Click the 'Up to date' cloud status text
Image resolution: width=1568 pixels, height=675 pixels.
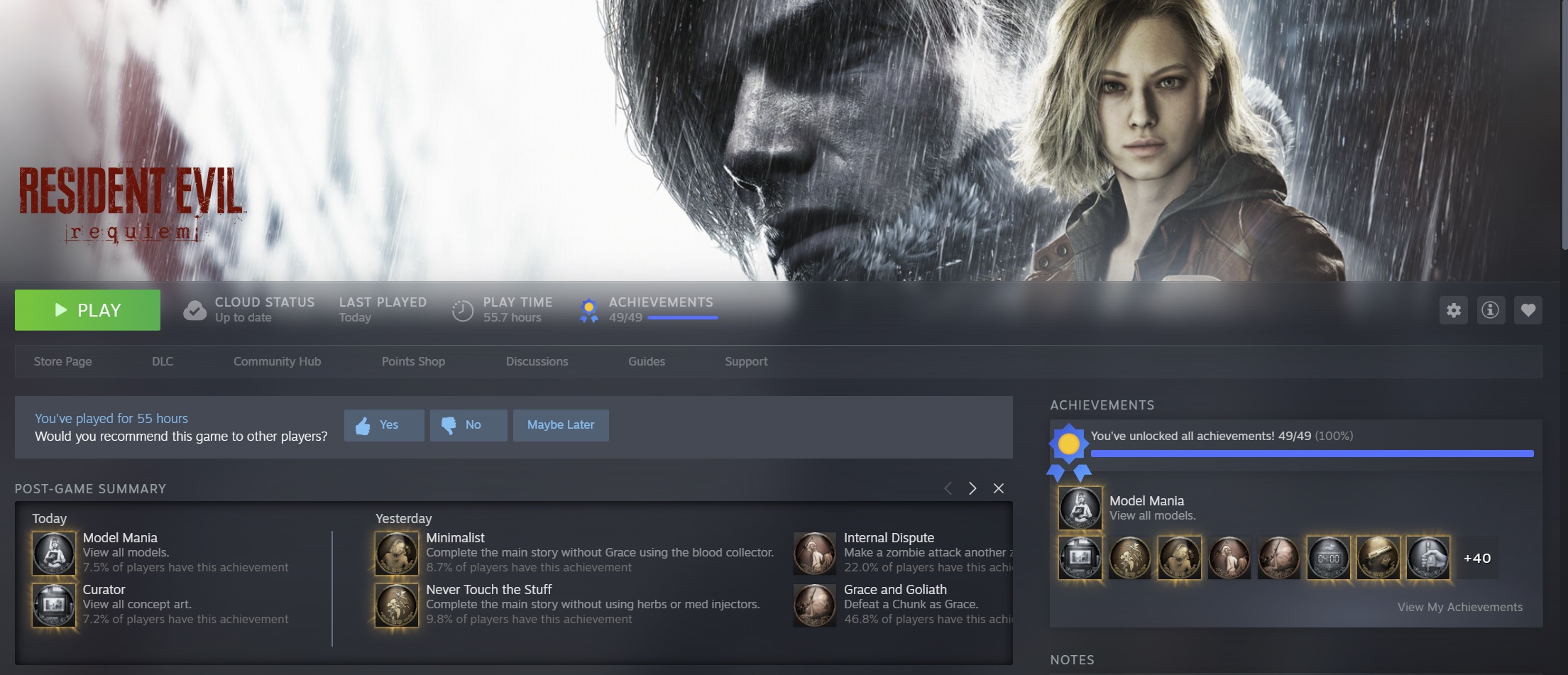point(243,318)
